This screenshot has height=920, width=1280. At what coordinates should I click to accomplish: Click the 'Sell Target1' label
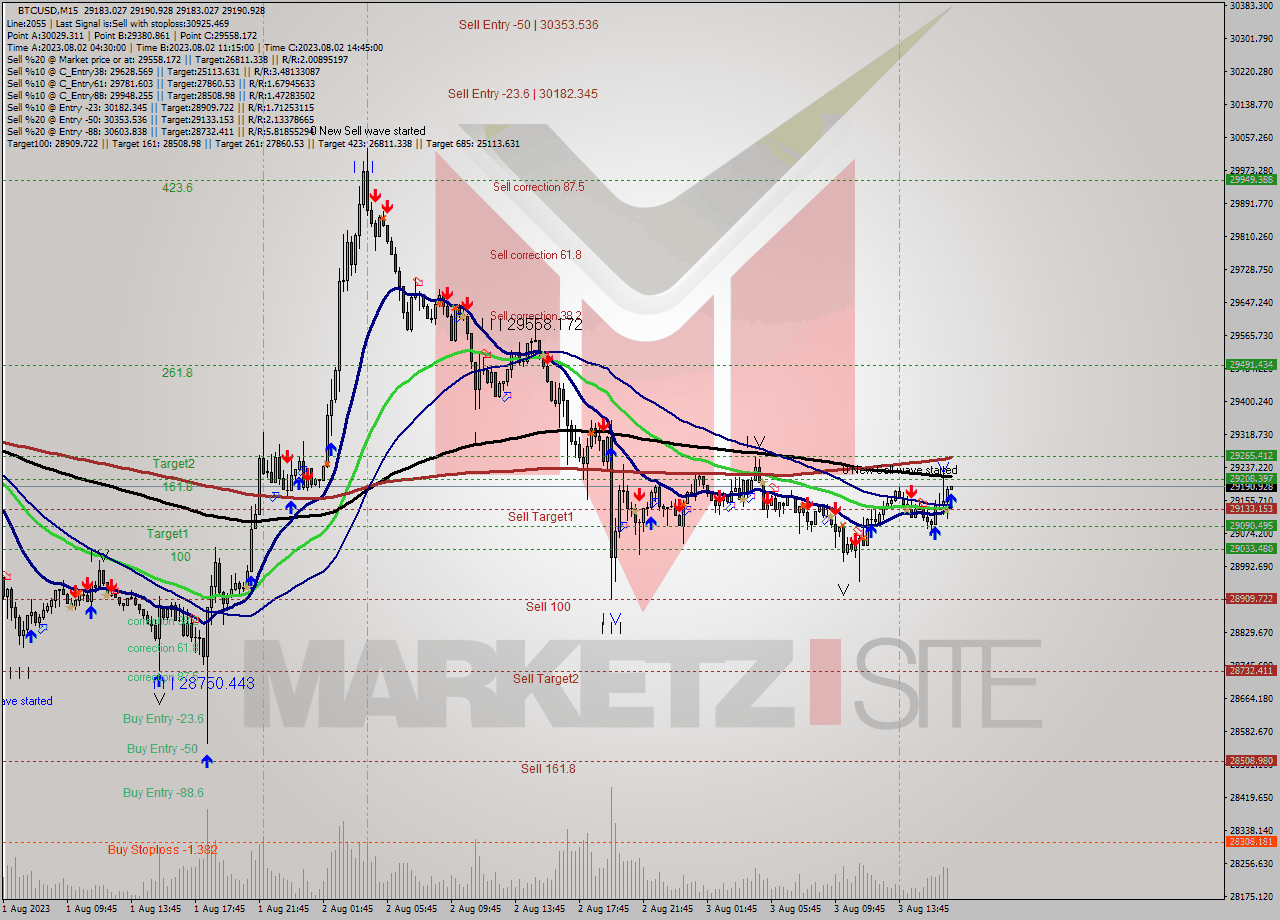(541, 516)
